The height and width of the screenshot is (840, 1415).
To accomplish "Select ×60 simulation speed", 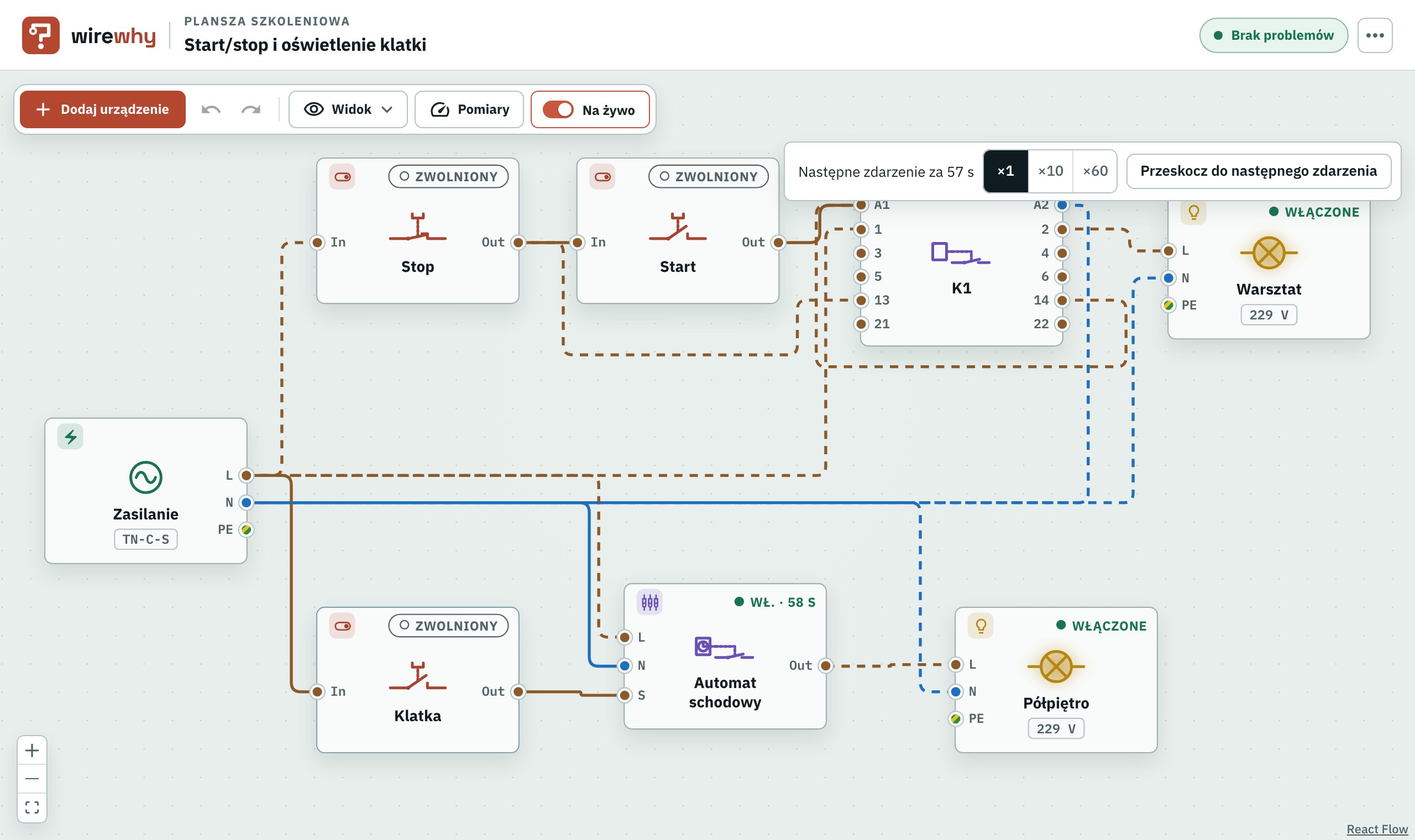I will [1095, 171].
